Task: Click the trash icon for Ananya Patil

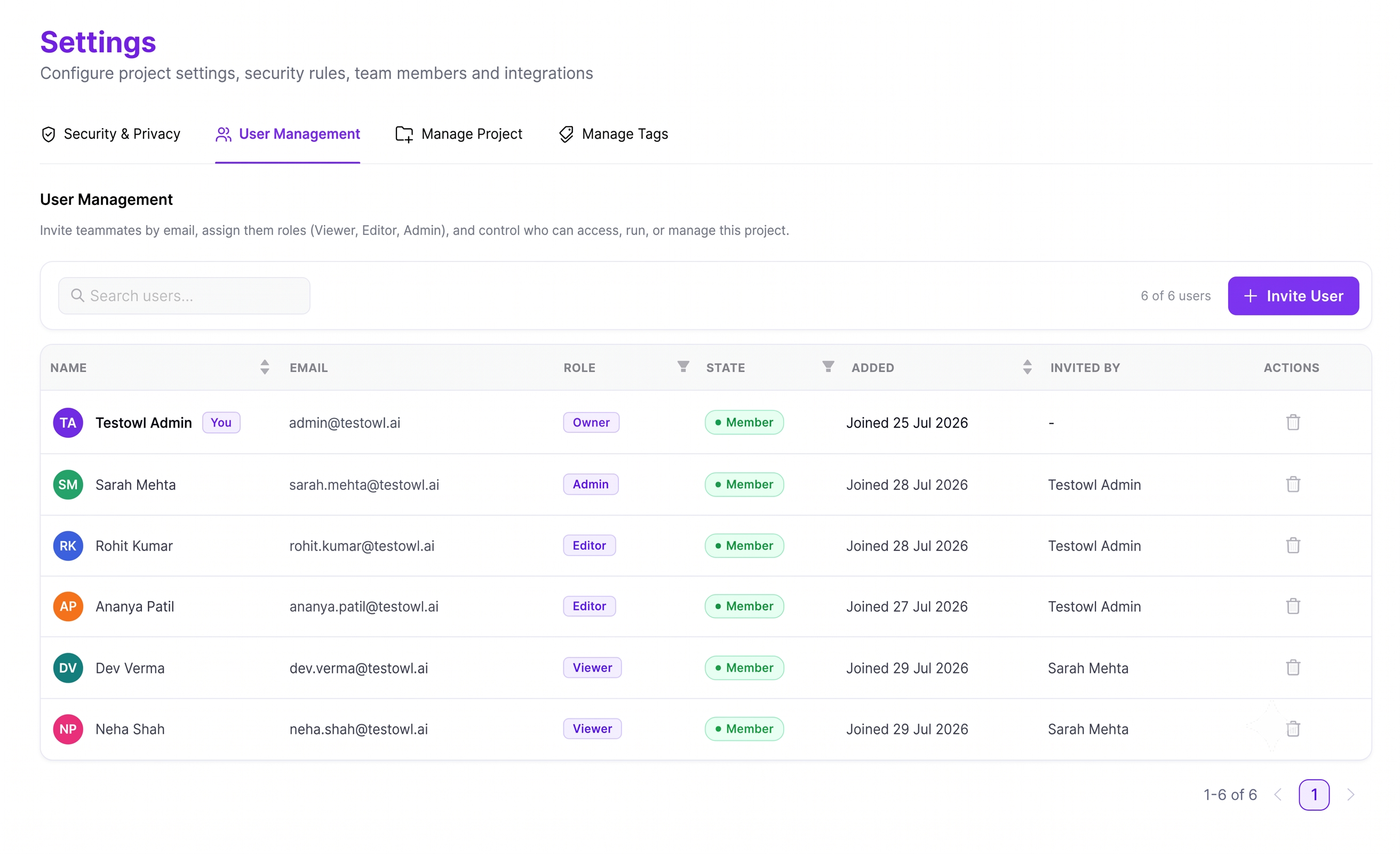Action: tap(1293, 606)
